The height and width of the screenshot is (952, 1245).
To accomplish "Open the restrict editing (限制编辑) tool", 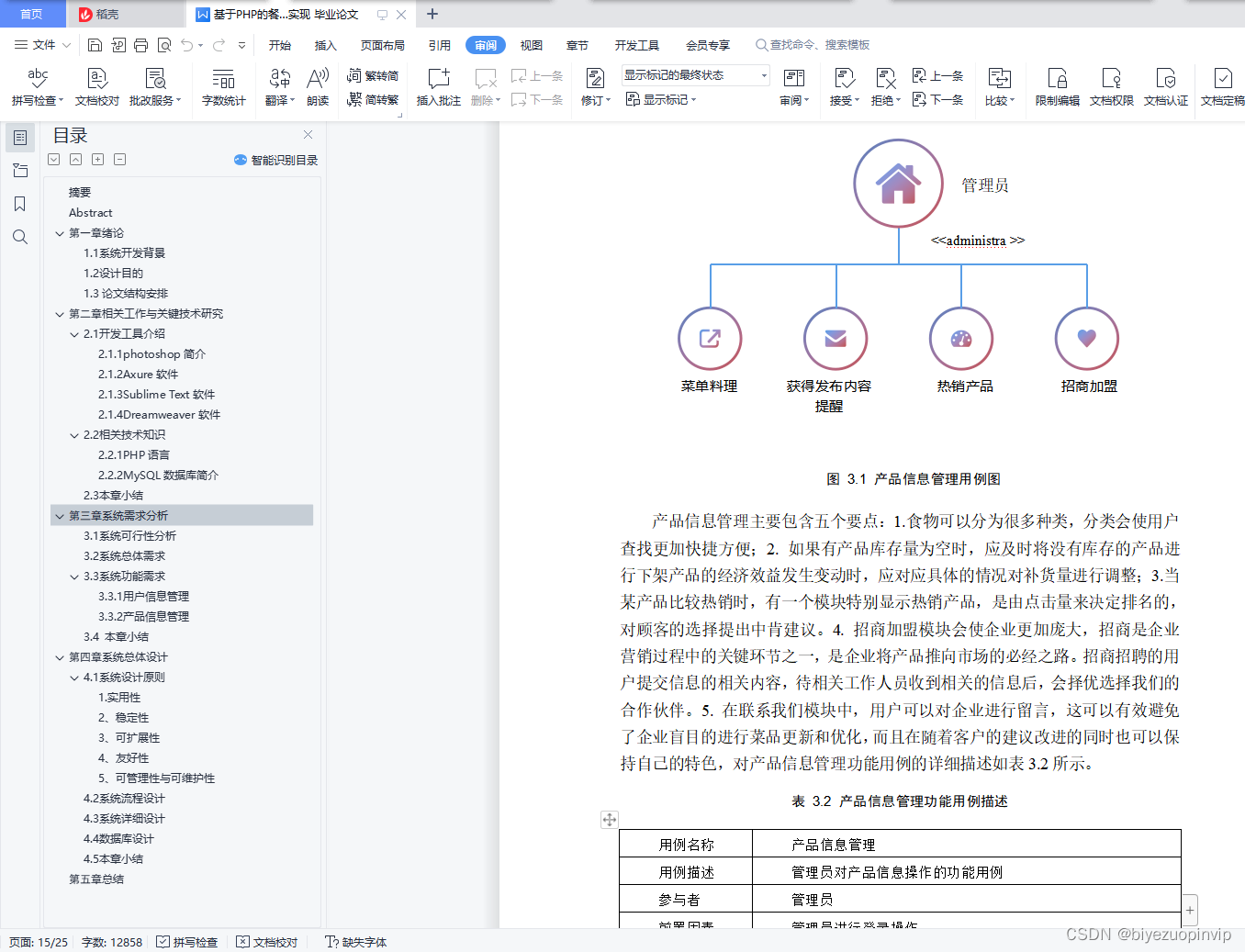I will [x=1056, y=87].
